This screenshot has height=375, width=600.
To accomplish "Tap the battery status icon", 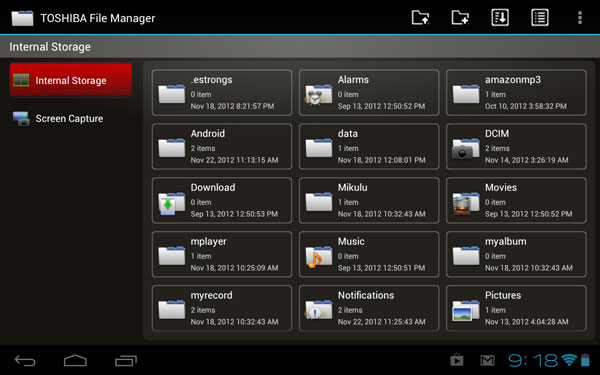I will (x=585, y=360).
